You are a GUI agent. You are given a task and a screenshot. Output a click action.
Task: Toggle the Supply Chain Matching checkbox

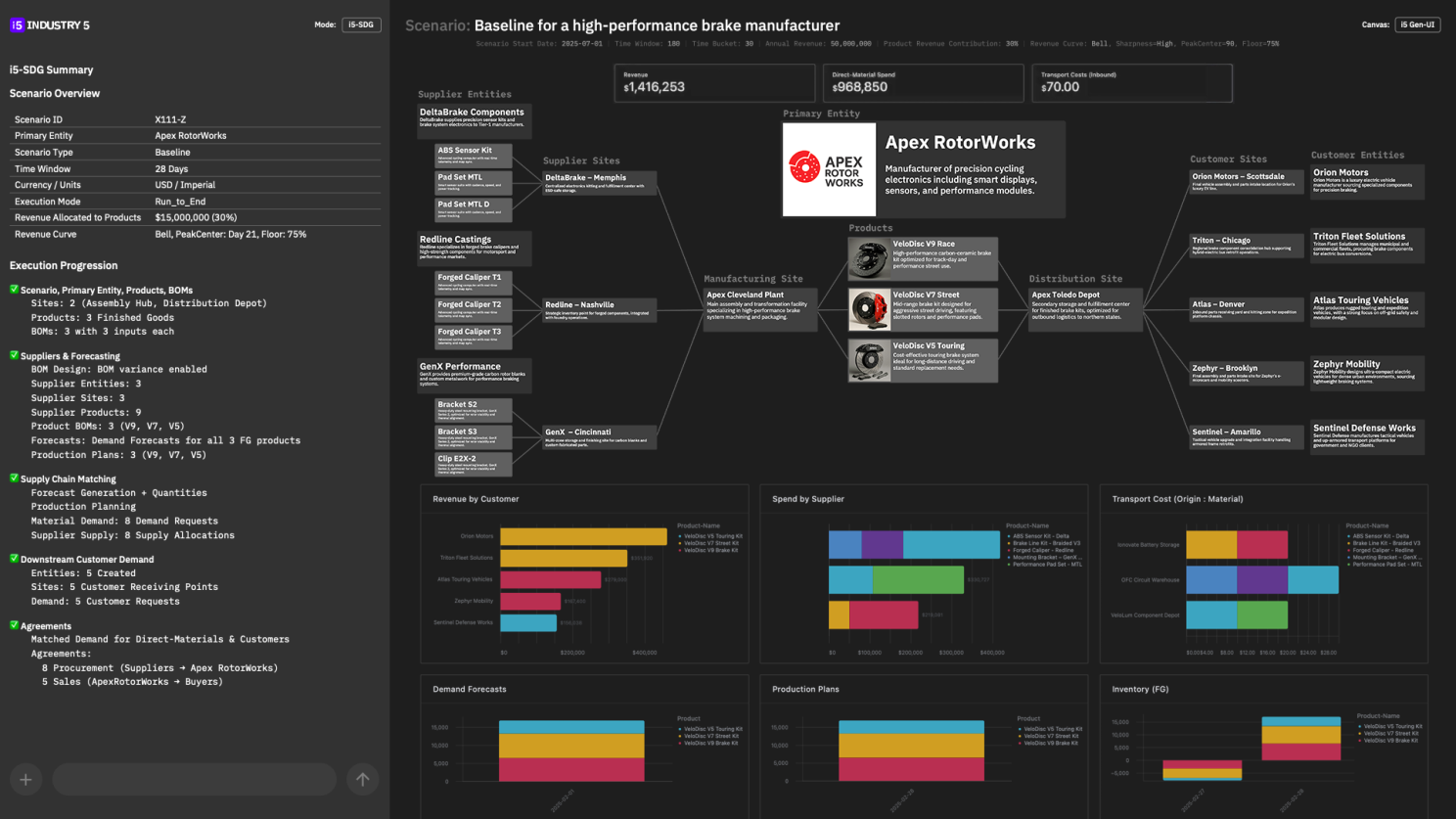click(14, 478)
